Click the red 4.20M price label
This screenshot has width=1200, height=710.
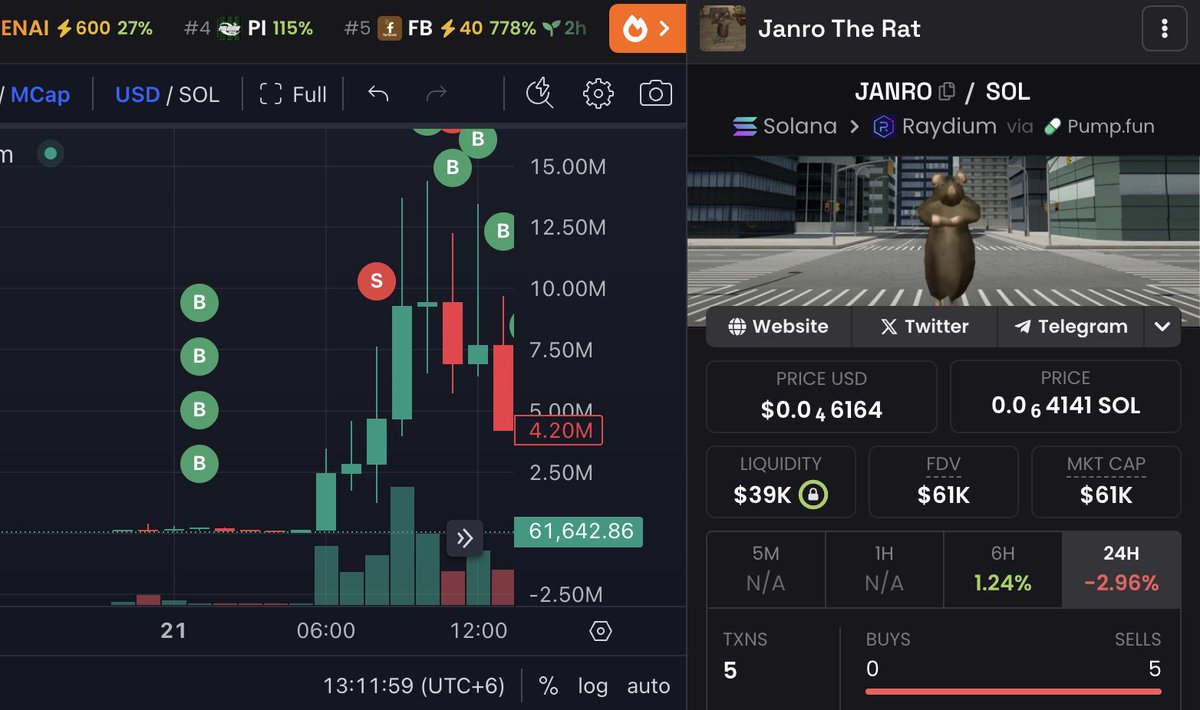tap(558, 431)
